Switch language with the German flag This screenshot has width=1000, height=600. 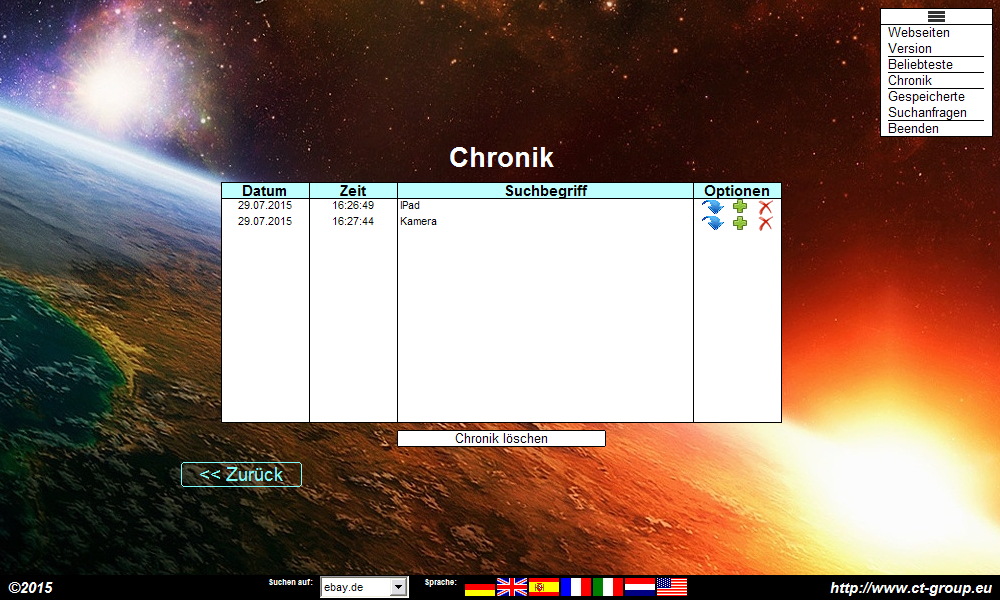pos(480,587)
